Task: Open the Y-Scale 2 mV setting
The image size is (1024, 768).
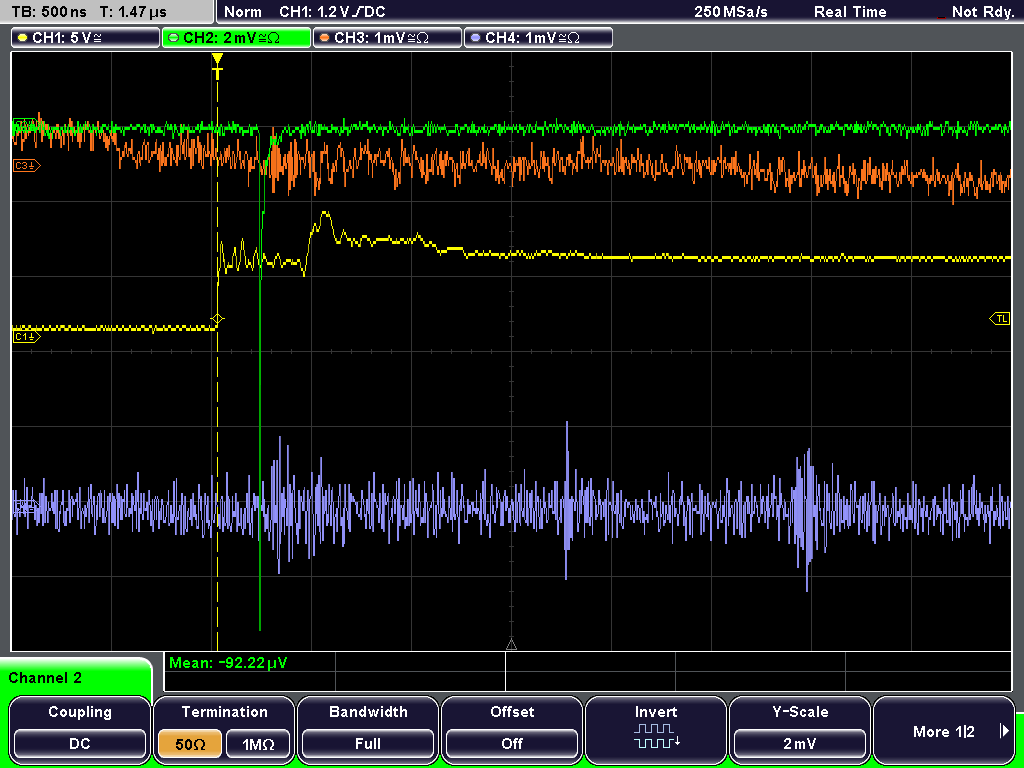Action: (x=800, y=728)
